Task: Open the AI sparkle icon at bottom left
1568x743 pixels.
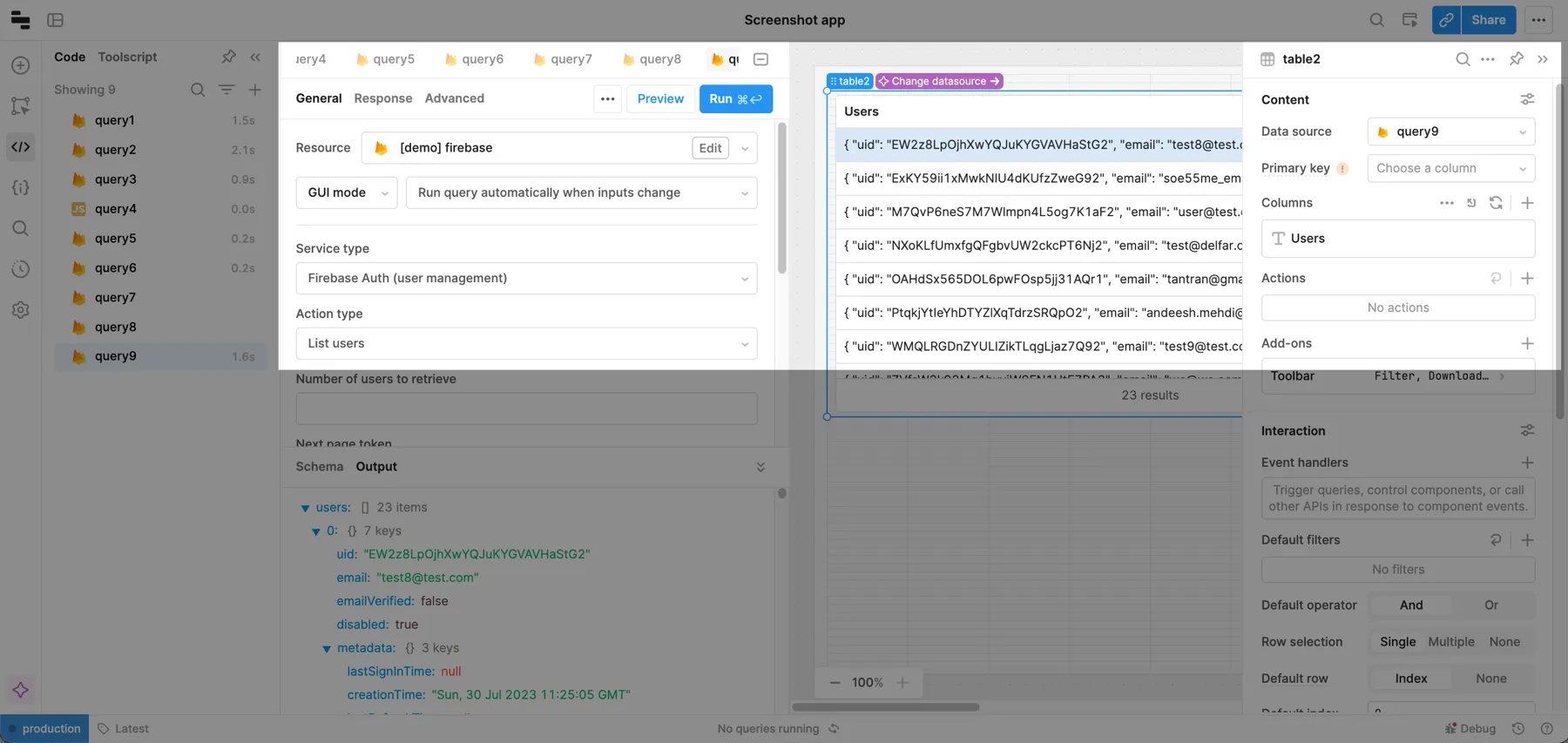Action: click(21, 690)
